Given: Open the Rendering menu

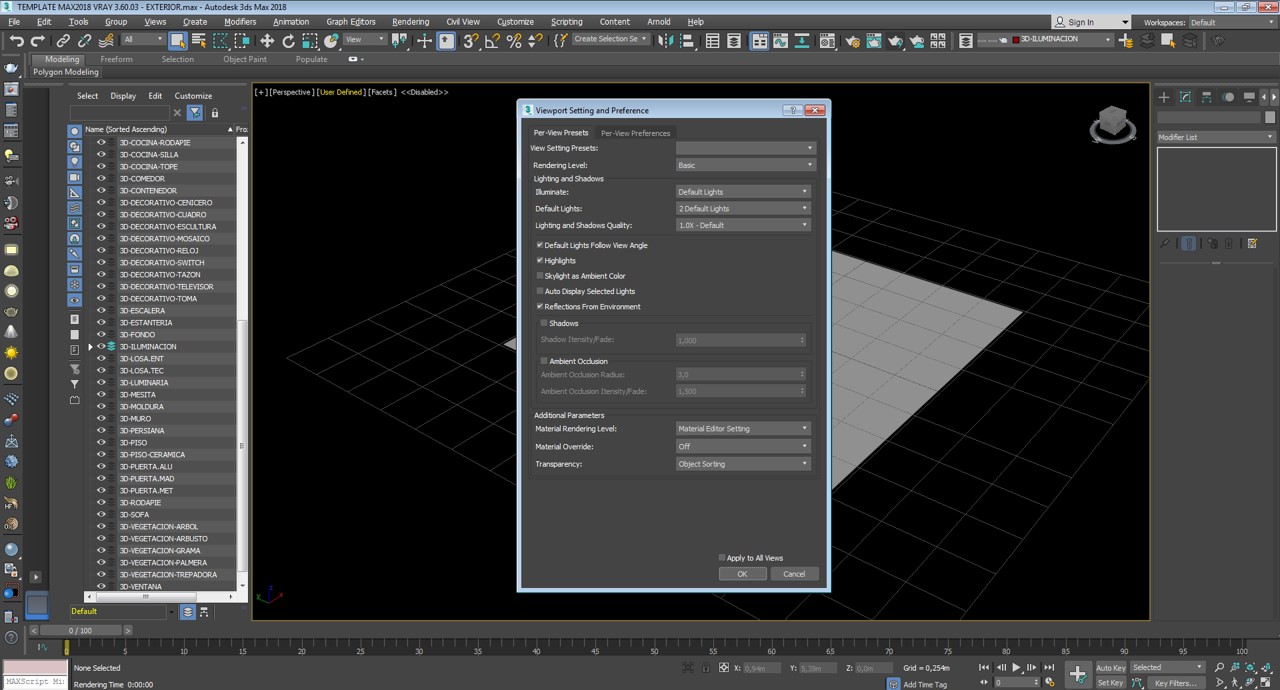Looking at the screenshot, I should coord(410,21).
